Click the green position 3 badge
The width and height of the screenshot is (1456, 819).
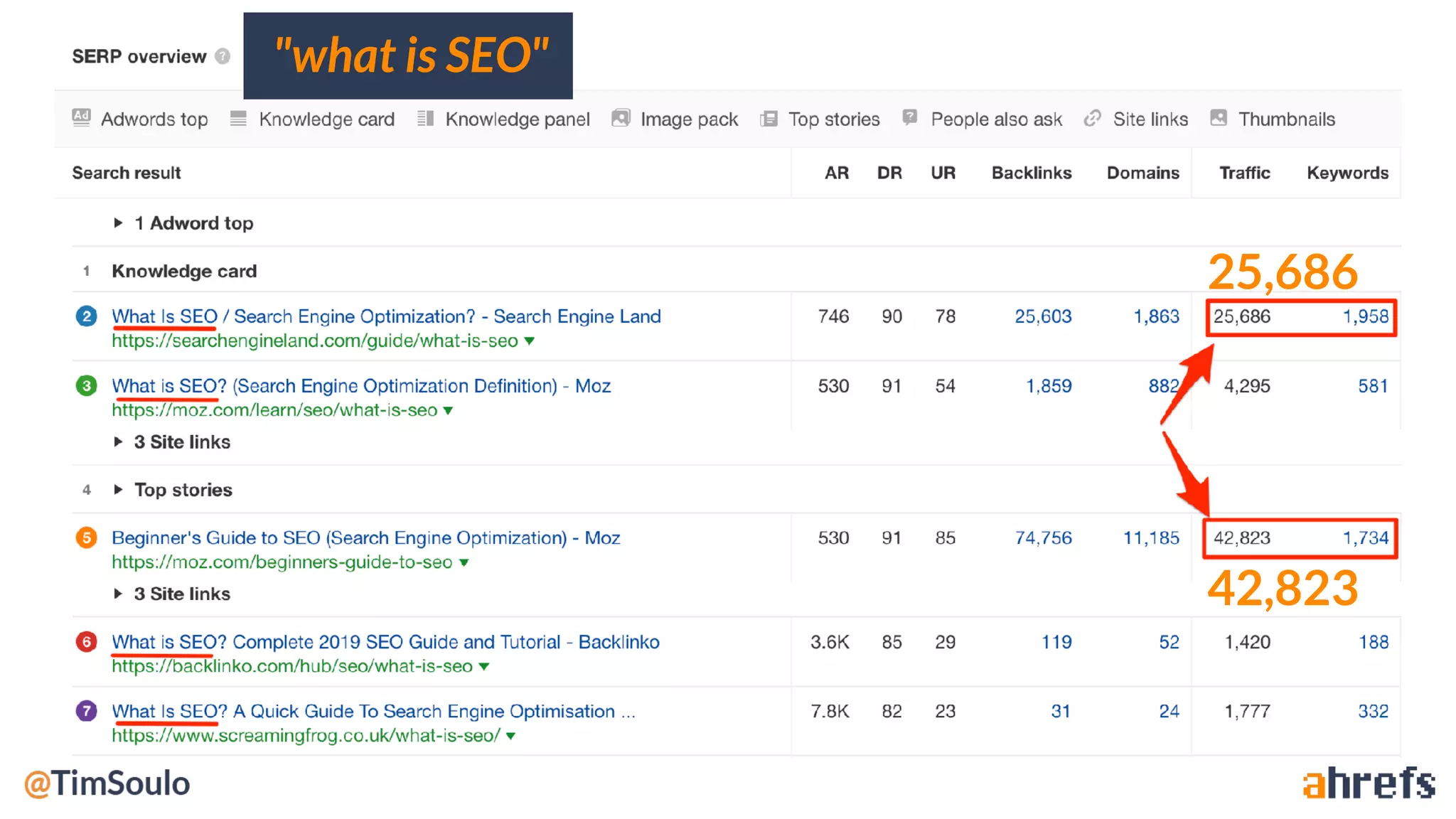(87, 386)
